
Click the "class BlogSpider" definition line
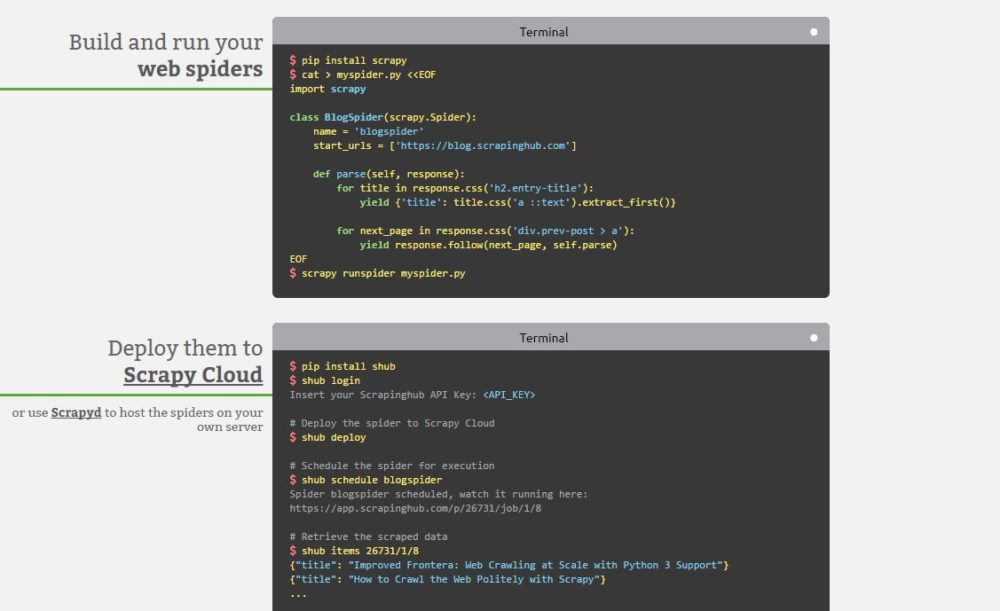tap(383, 117)
